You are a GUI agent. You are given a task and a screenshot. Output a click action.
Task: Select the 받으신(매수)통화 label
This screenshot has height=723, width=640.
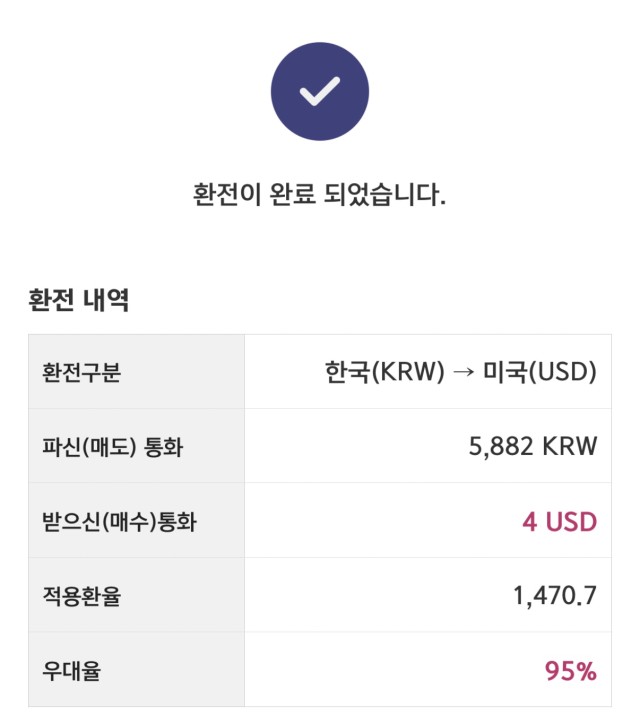click(119, 521)
